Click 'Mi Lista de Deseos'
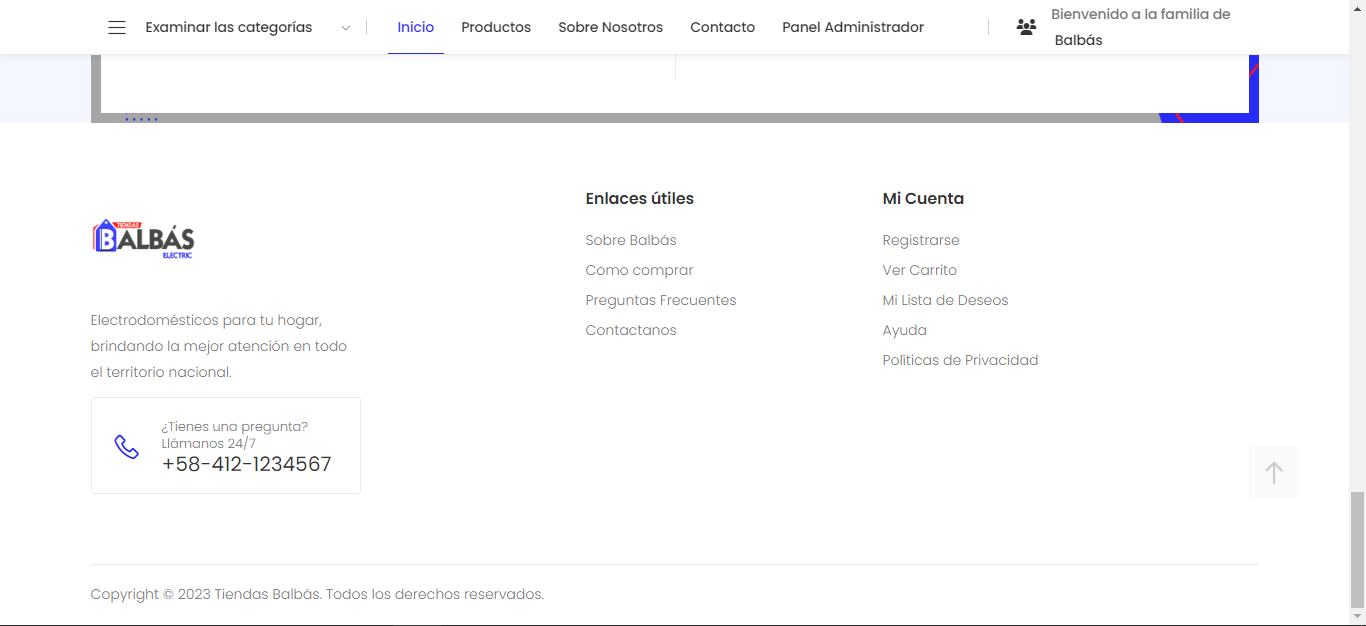This screenshot has height=626, width=1366. (x=945, y=300)
